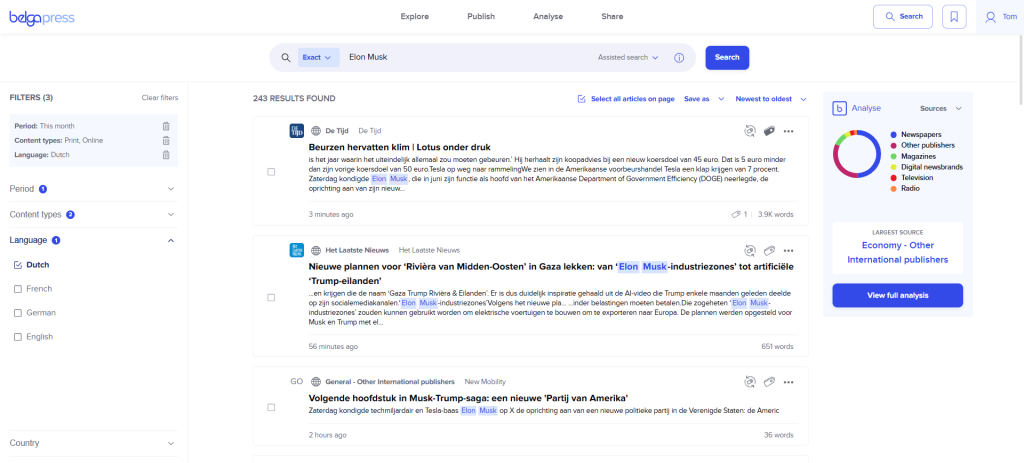Viewport: 1024px width, 463px height.
Task: Uncheck the Dutch language filter
Action: click(x=18, y=265)
